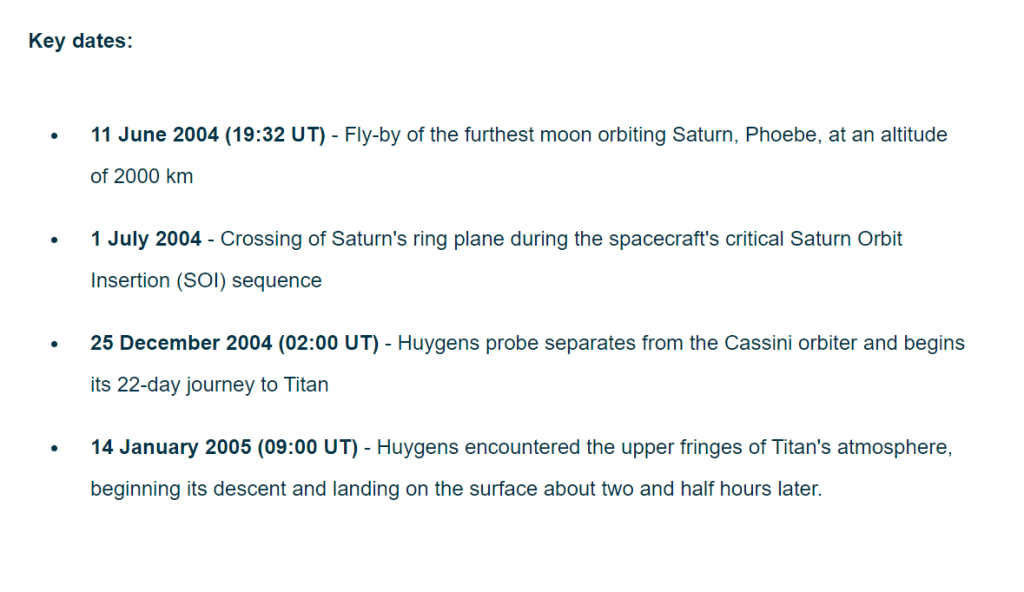
Task: Click the '1 July 2004' bold date
Action: pyautogui.click(x=146, y=238)
